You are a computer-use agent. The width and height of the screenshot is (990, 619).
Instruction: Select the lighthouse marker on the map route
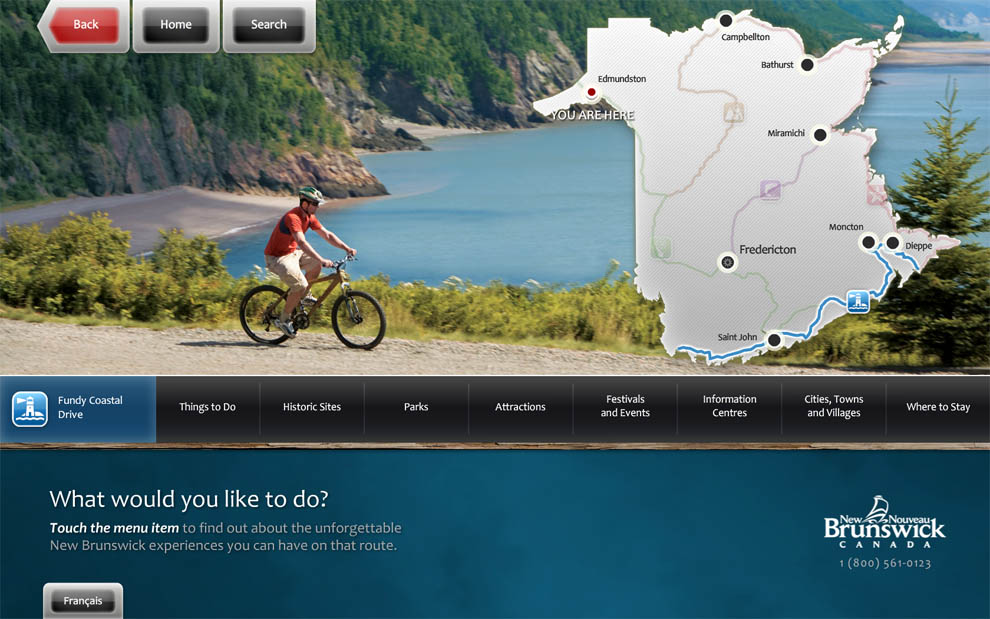(x=857, y=301)
